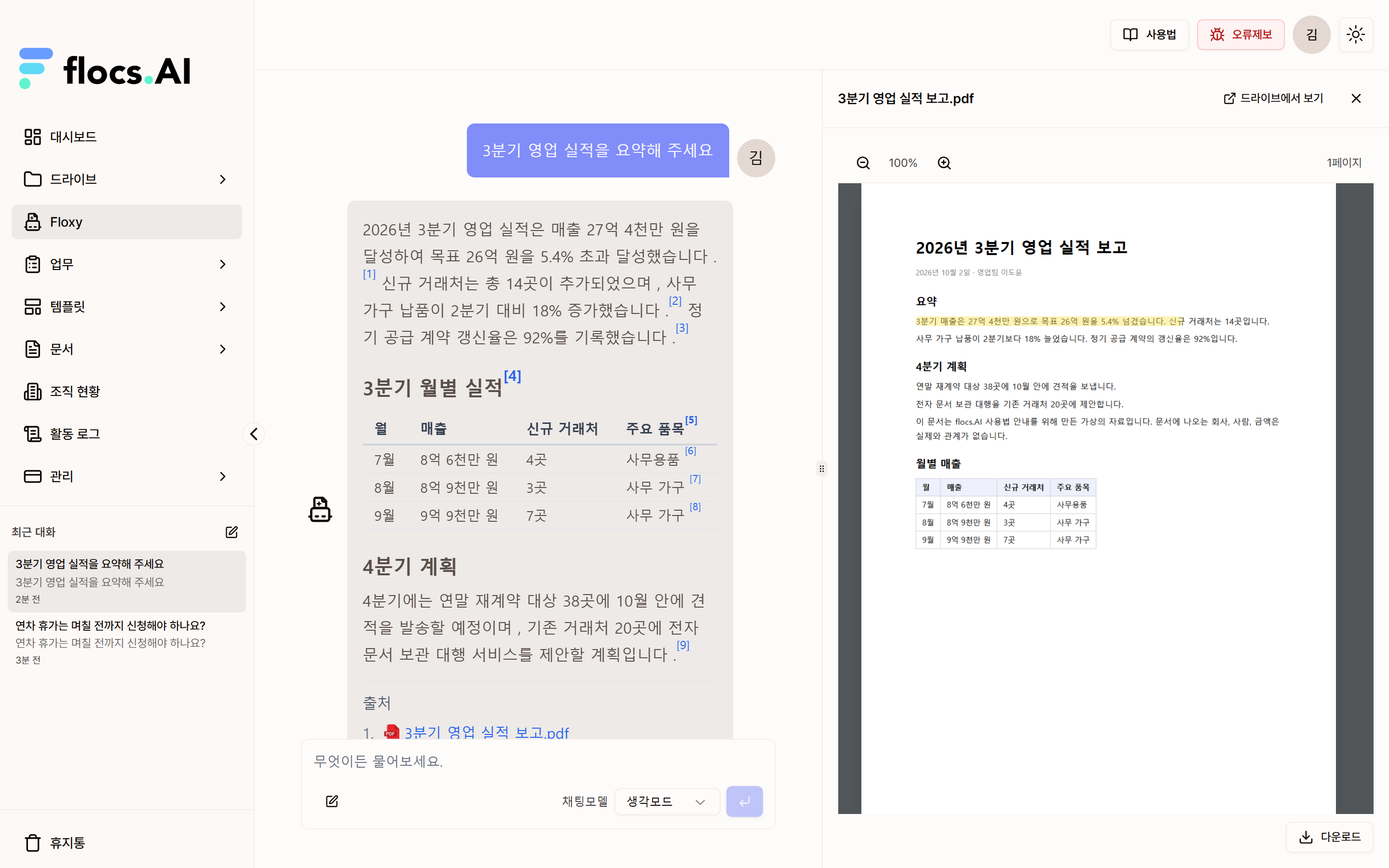Expand the 드라이브 sidebar chevron
The height and width of the screenshot is (868, 1389).
(223, 180)
